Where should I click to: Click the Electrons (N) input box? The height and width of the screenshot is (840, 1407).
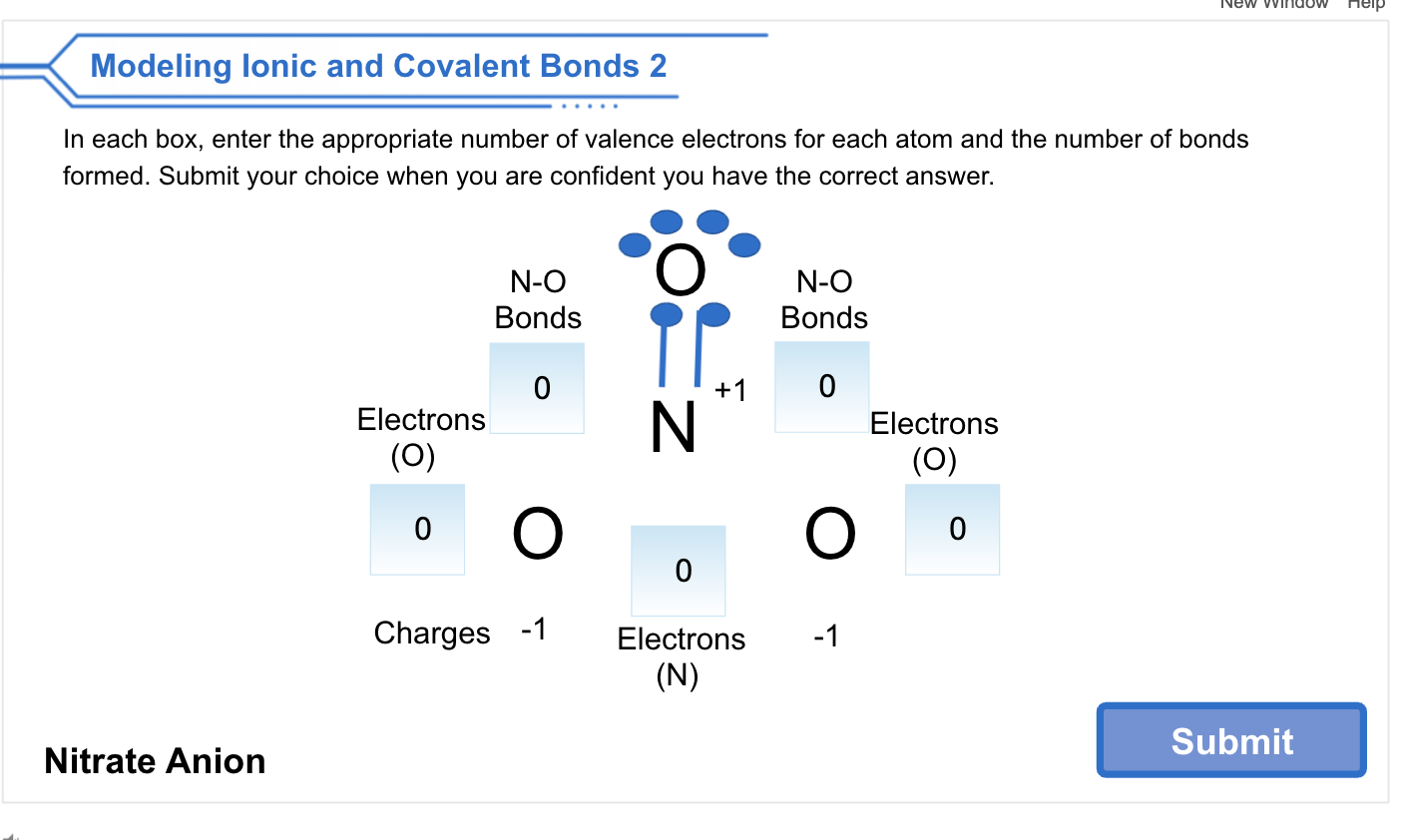[678, 570]
